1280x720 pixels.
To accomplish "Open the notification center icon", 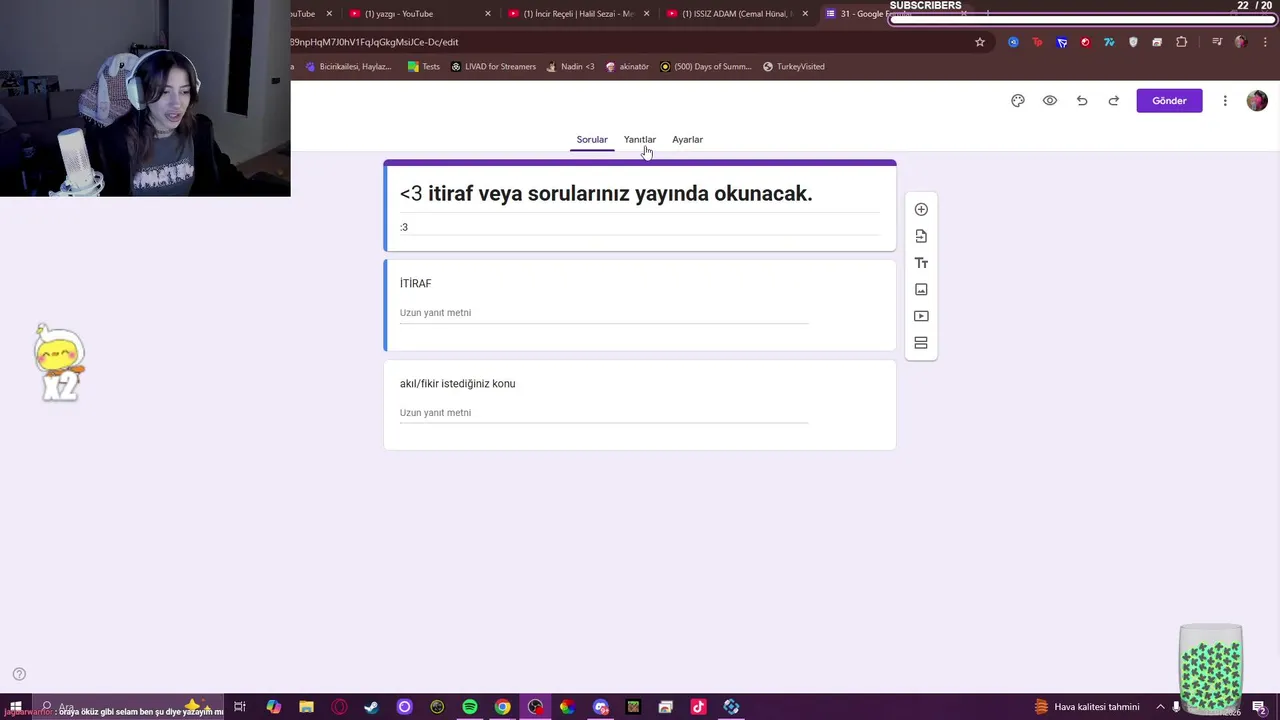I will [x=1259, y=707].
